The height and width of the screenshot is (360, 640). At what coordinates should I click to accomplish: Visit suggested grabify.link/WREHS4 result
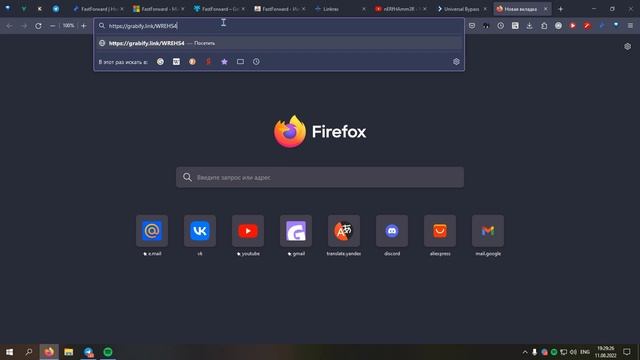tap(279, 43)
